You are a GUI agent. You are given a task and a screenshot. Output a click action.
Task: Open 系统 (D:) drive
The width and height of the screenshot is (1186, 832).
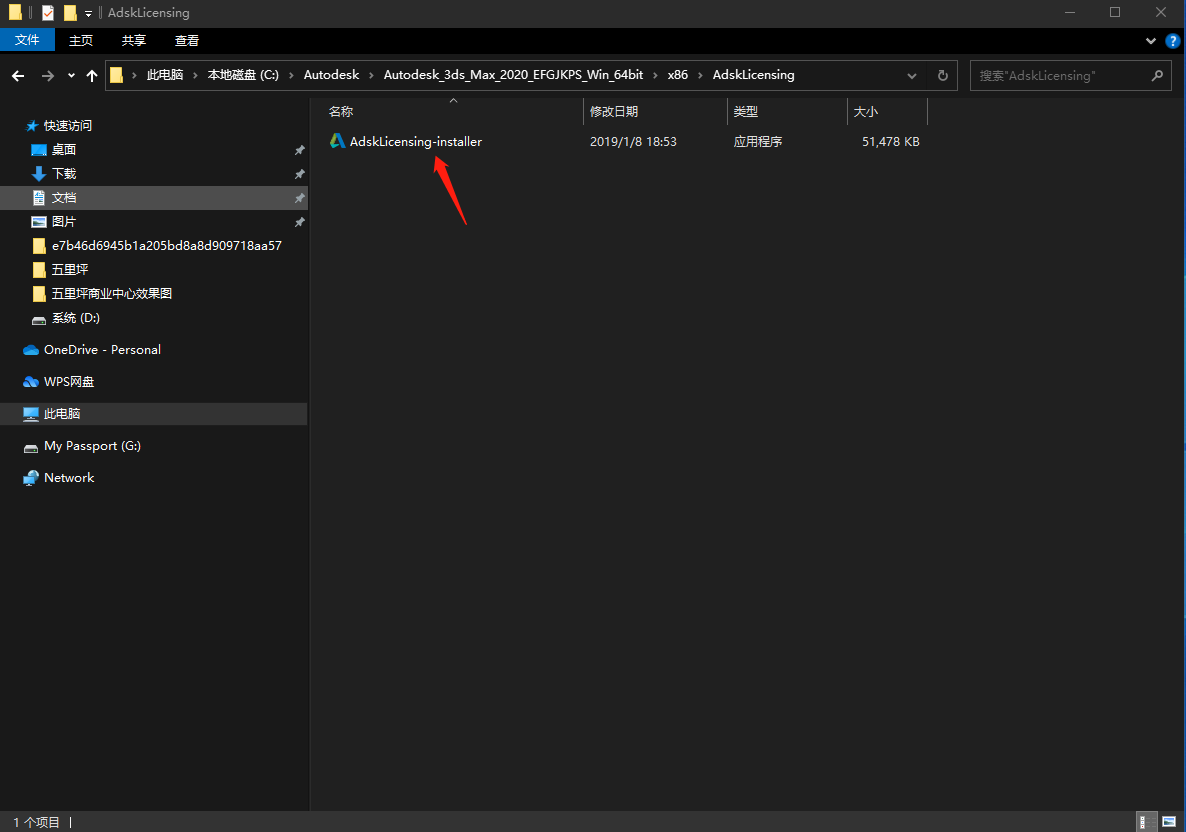[76, 318]
